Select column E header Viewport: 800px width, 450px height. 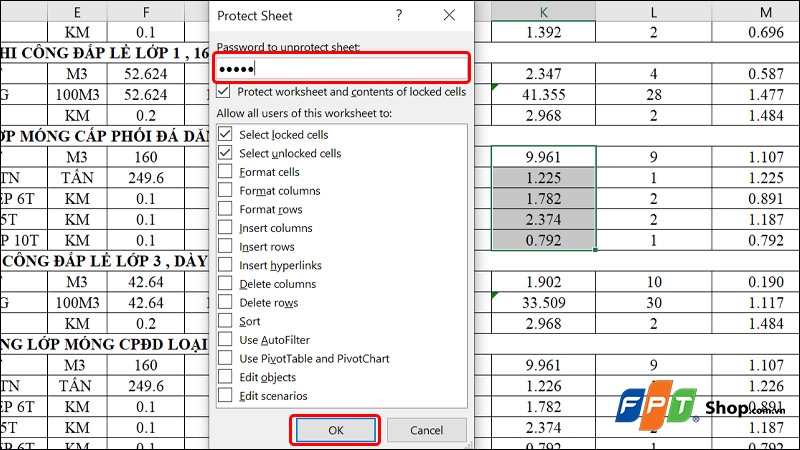pos(77,11)
